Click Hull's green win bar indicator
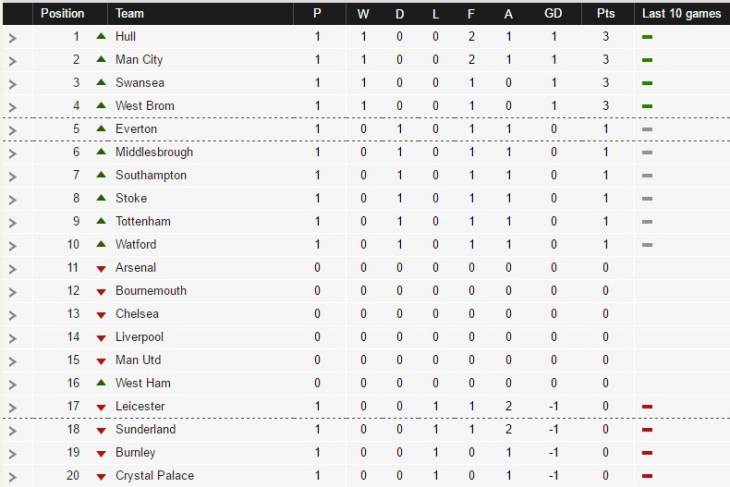 [647, 37]
